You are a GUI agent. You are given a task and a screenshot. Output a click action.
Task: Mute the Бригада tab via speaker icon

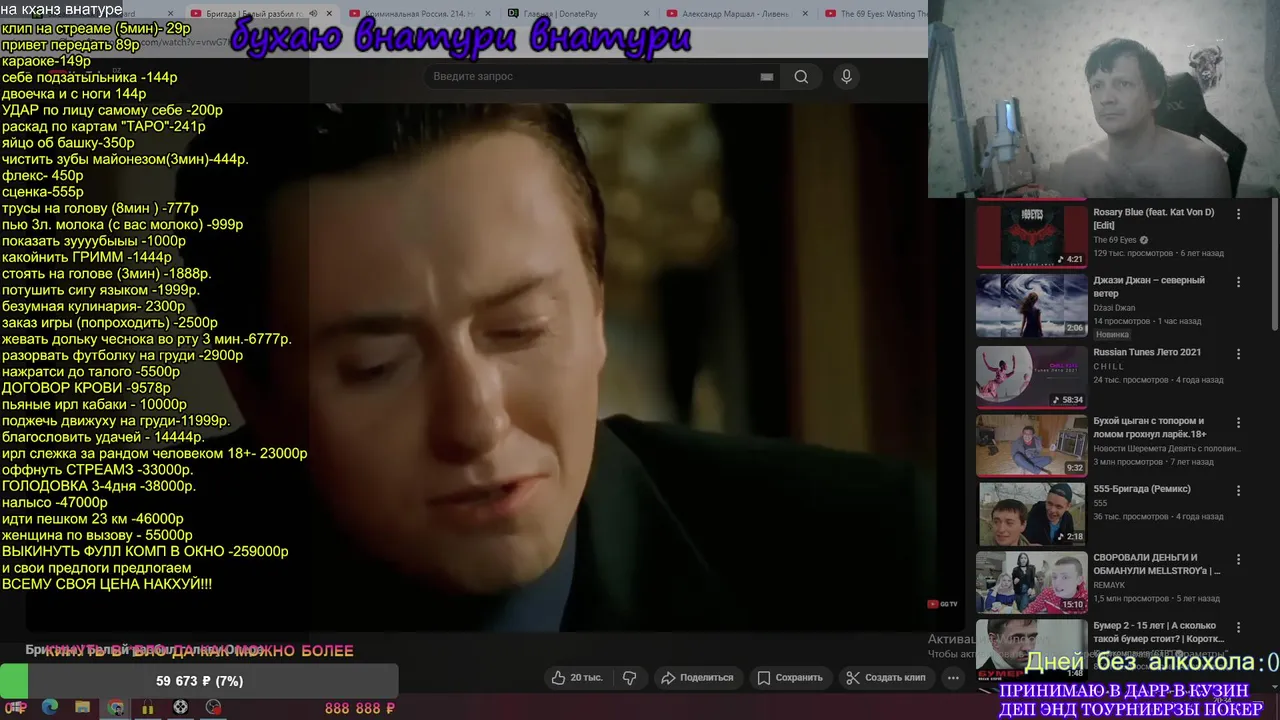click(x=313, y=14)
